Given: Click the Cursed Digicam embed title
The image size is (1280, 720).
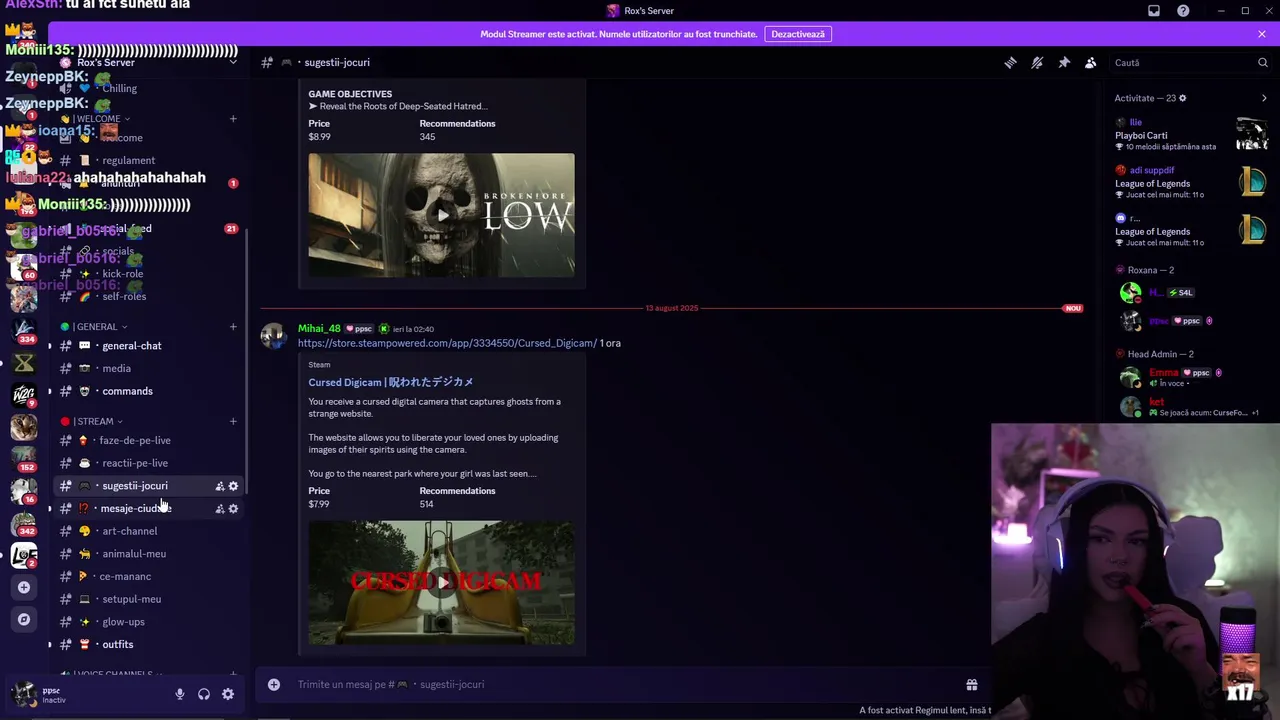Looking at the screenshot, I should click(391, 382).
